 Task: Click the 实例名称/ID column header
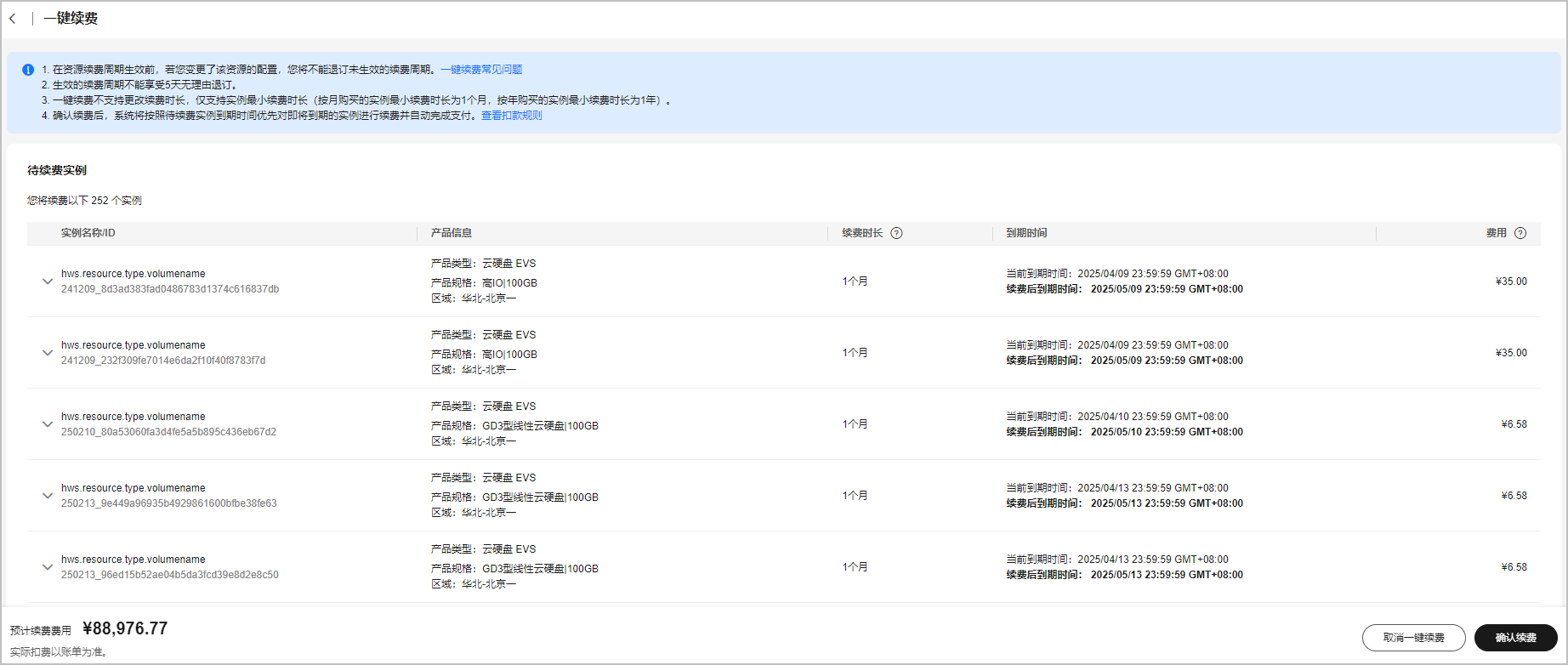[88, 233]
